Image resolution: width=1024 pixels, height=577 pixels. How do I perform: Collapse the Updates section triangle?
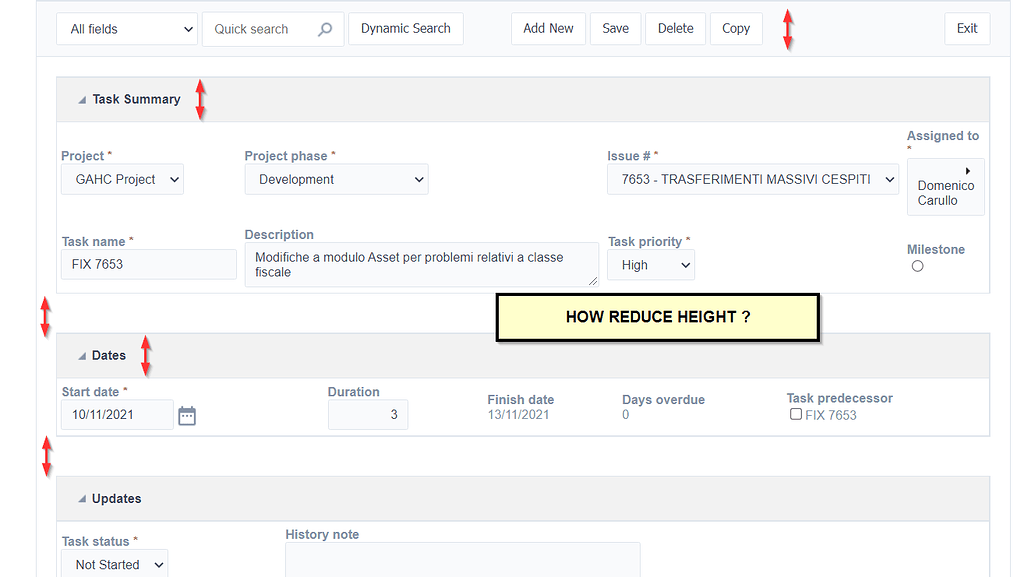(82, 499)
